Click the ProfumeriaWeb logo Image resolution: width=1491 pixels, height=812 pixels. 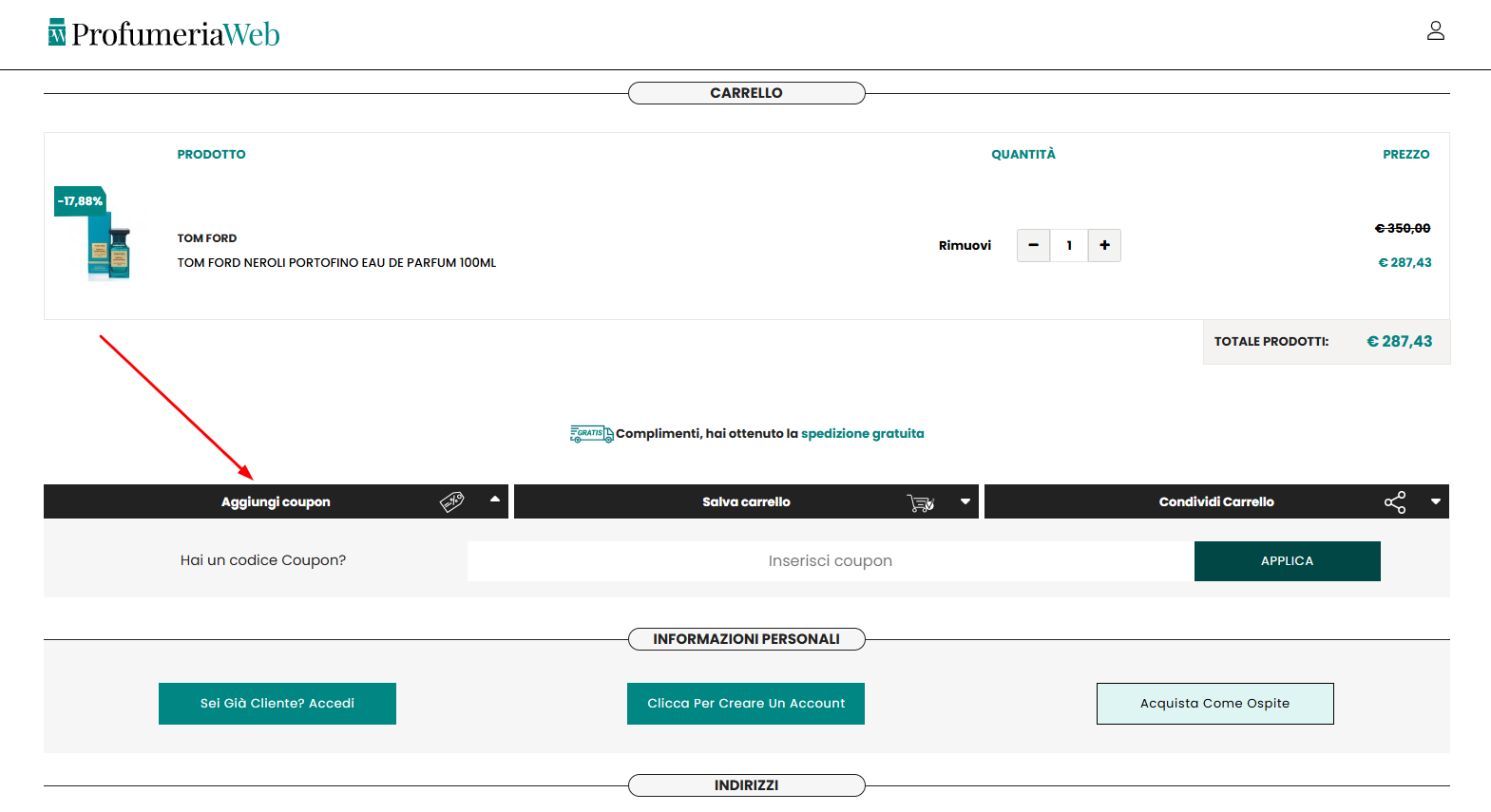pos(164,34)
